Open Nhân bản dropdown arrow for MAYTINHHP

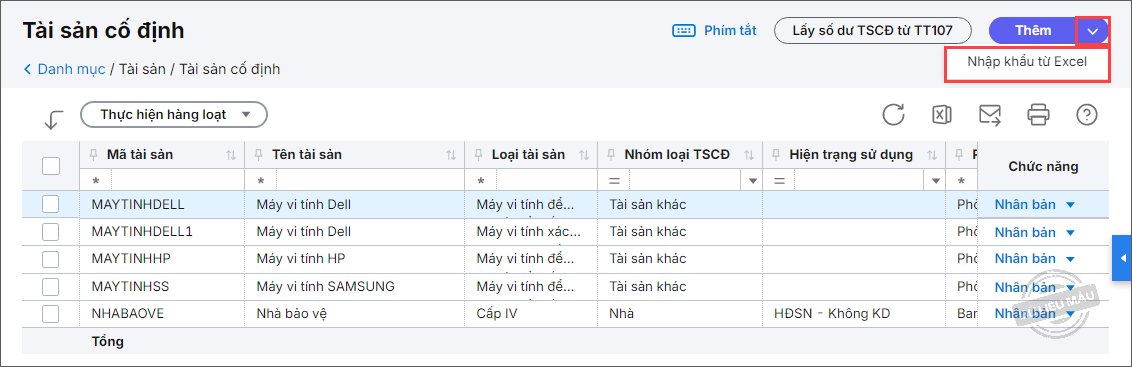[x=1070, y=259]
